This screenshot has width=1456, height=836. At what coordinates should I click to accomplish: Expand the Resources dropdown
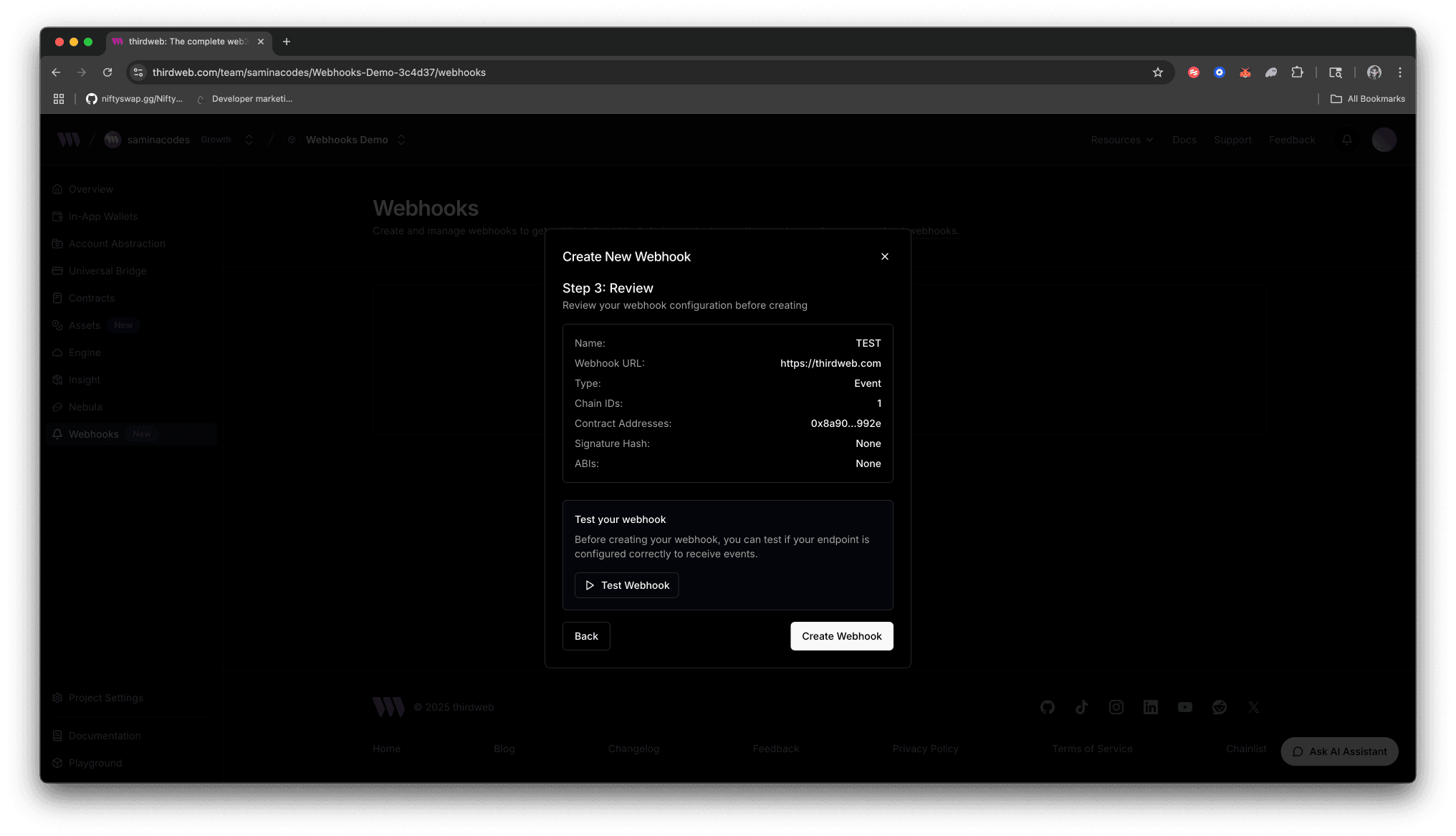click(x=1121, y=140)
